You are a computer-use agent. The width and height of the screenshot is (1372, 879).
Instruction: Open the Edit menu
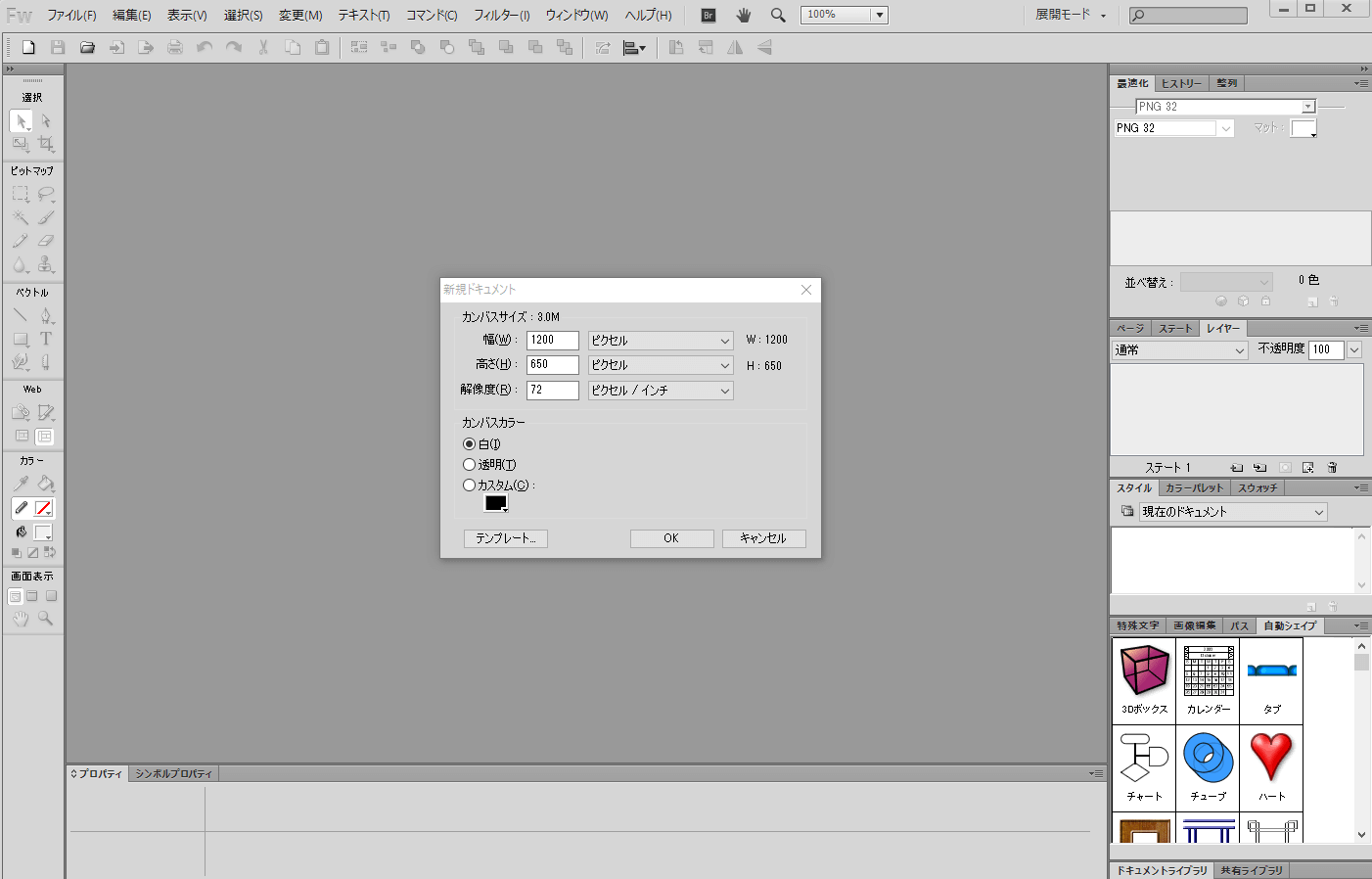point(132,15)
